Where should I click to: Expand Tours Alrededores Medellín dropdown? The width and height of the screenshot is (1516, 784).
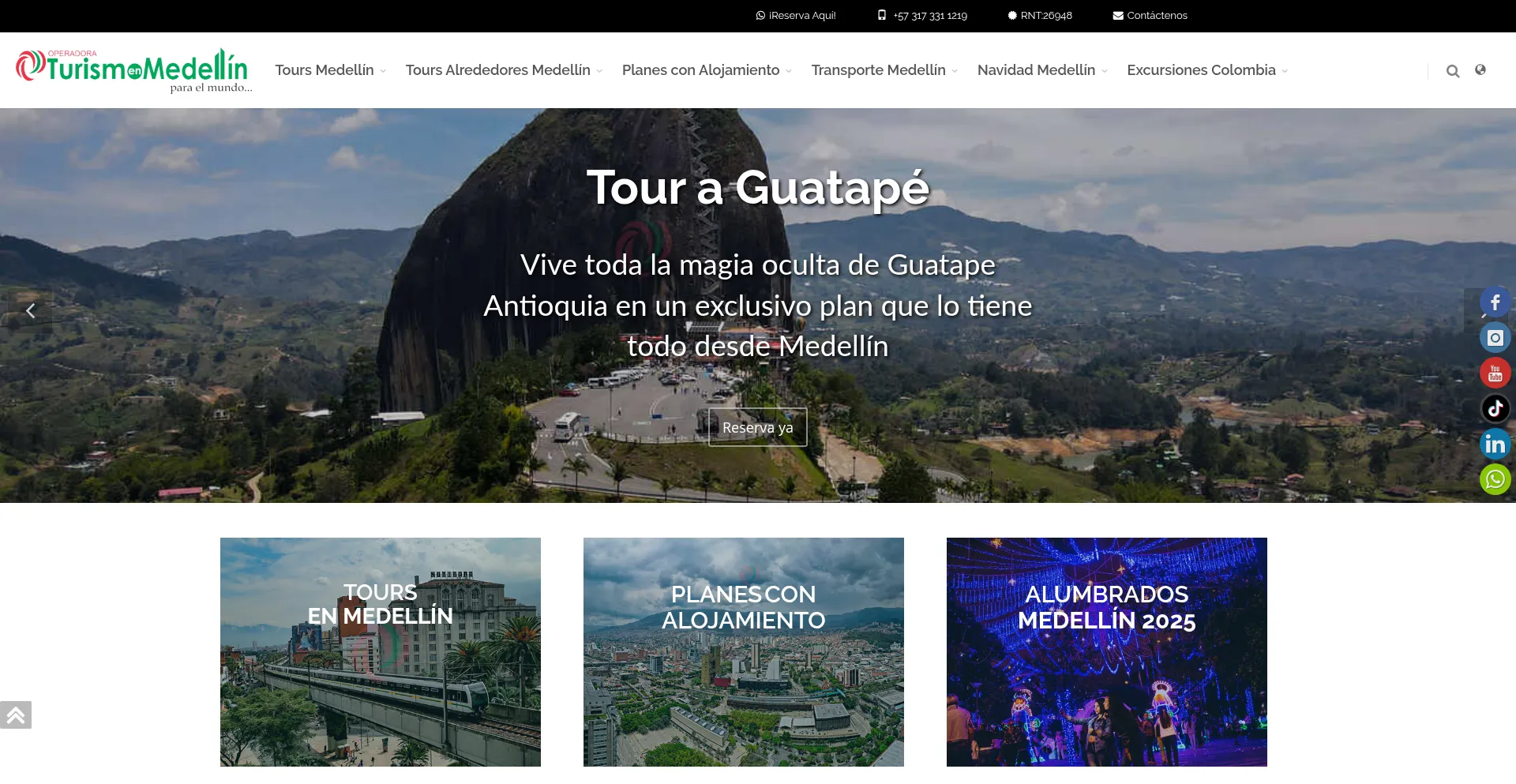tap(504, 70)
